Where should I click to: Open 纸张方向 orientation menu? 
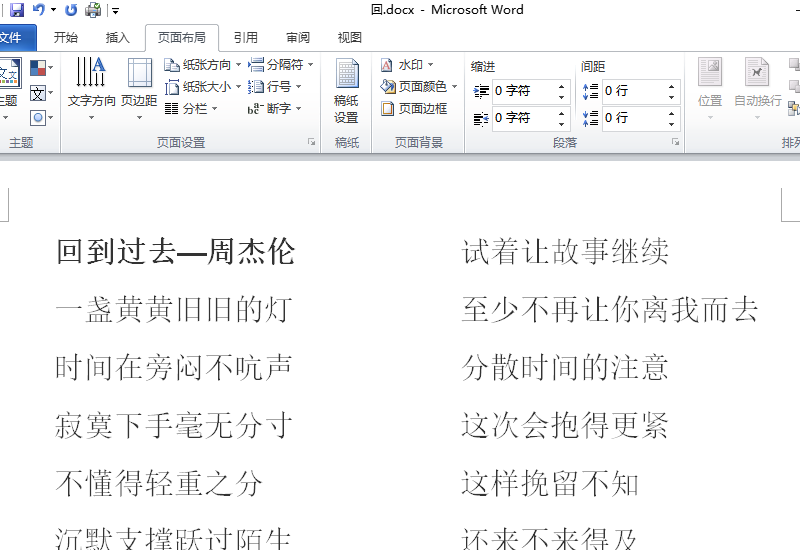[203, 65]
